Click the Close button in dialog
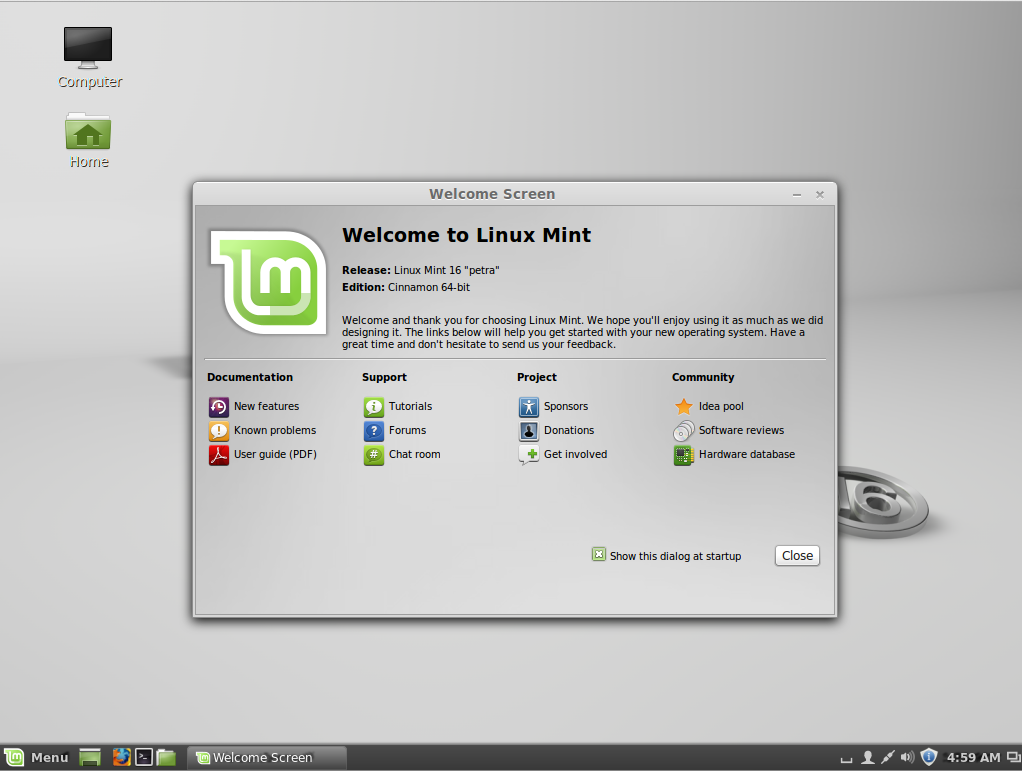Viewport: 1022px width, 771px height. click(797, 555)
